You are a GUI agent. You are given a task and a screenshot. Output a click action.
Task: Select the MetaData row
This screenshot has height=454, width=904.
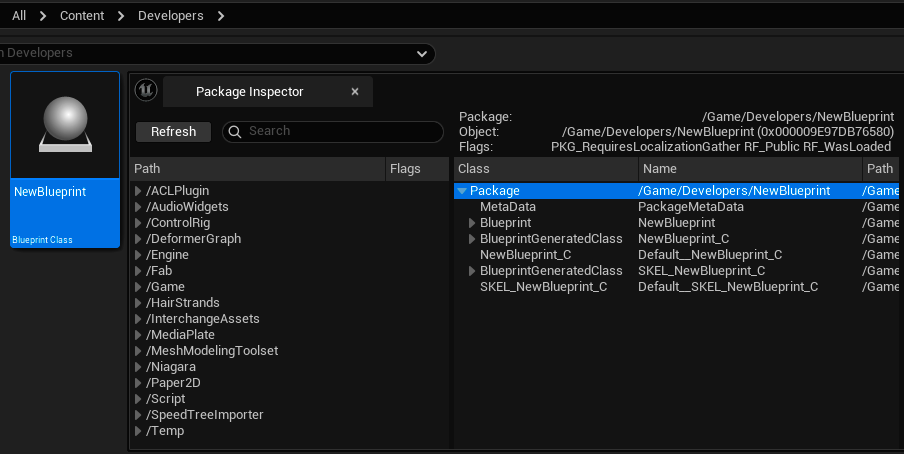coord(507,207)
